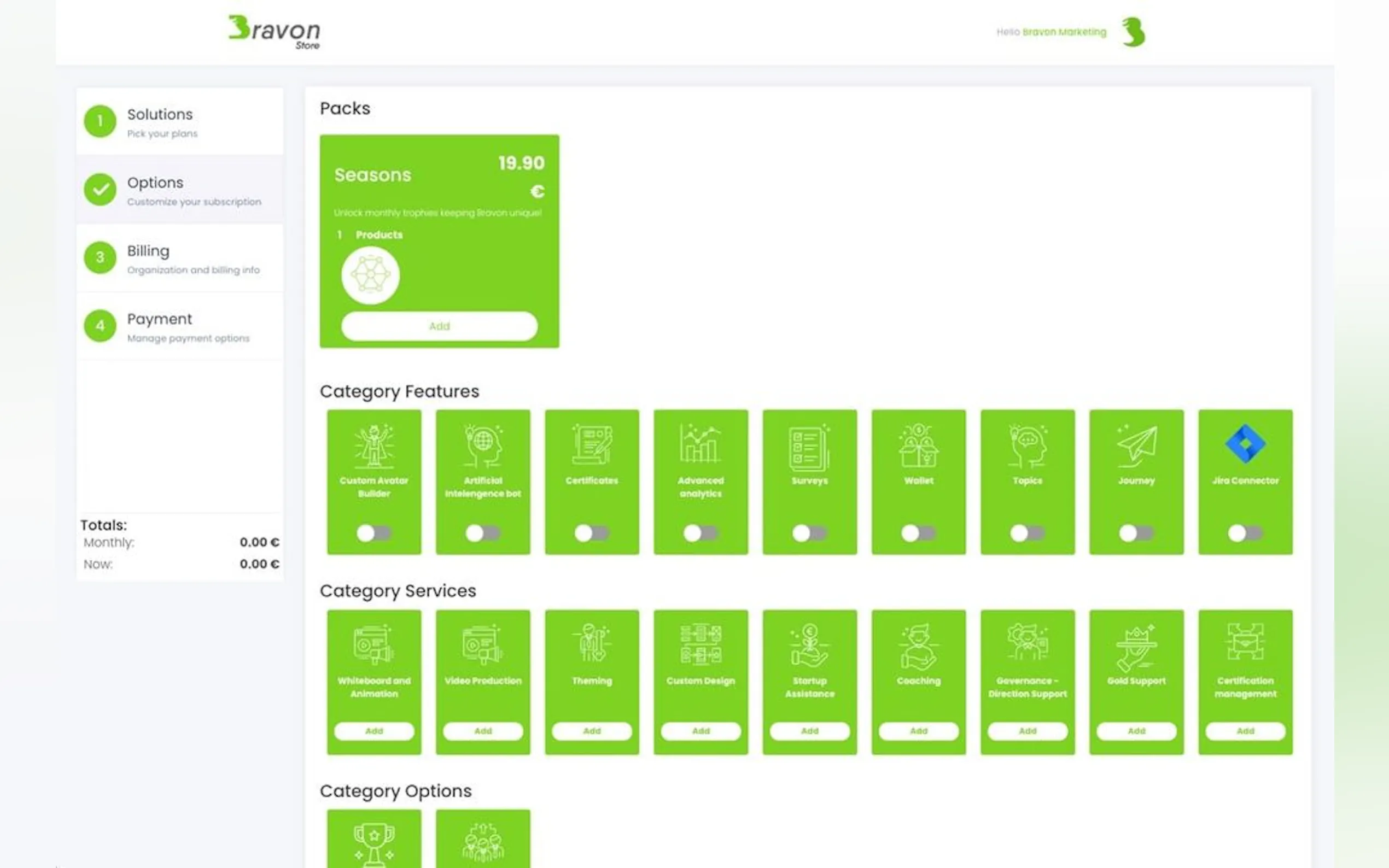Click the Topics thinking head icon
This screenshot has height=868, width=1389.
click(1027, 446)
